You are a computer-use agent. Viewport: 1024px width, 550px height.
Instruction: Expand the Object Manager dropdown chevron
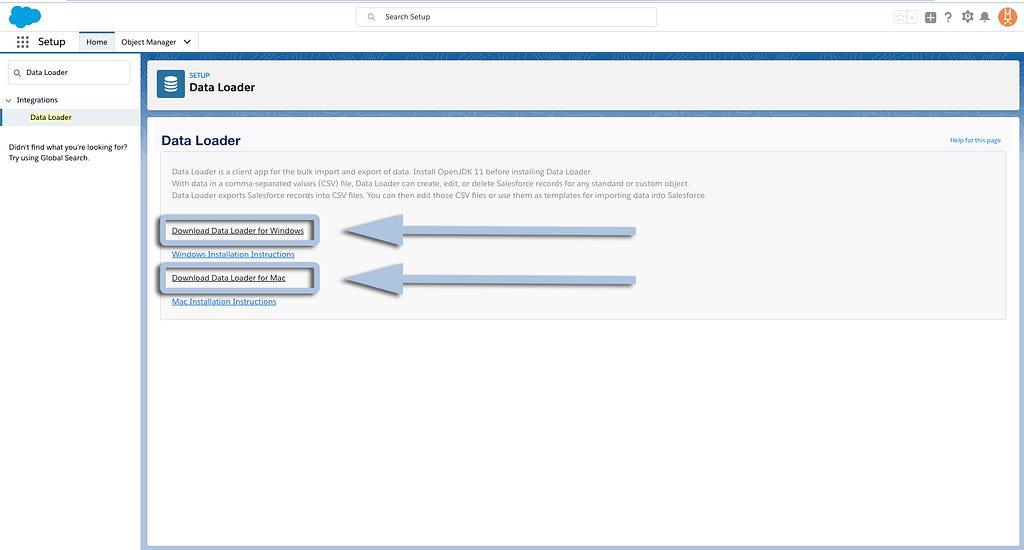pos(187,42)
